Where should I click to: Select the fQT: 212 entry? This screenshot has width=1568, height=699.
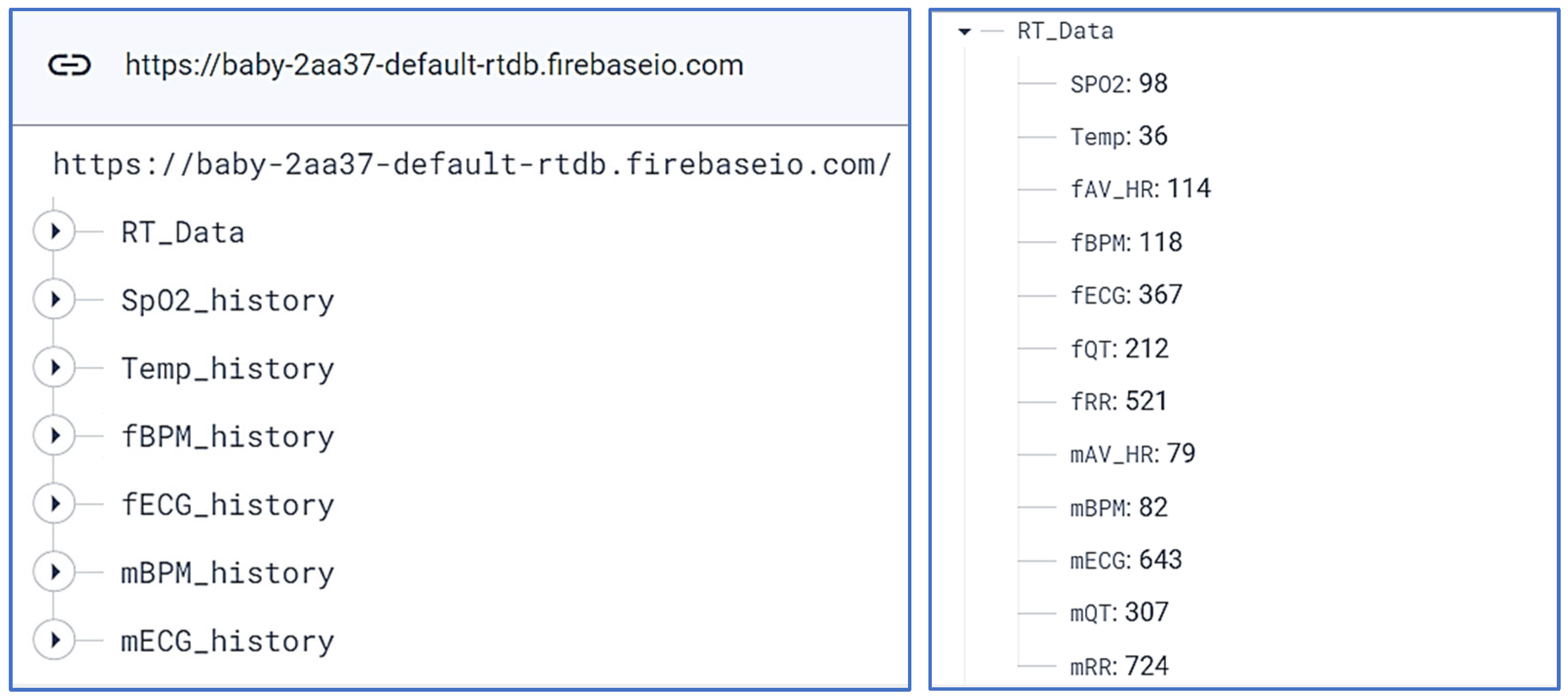click(1119, 349)
